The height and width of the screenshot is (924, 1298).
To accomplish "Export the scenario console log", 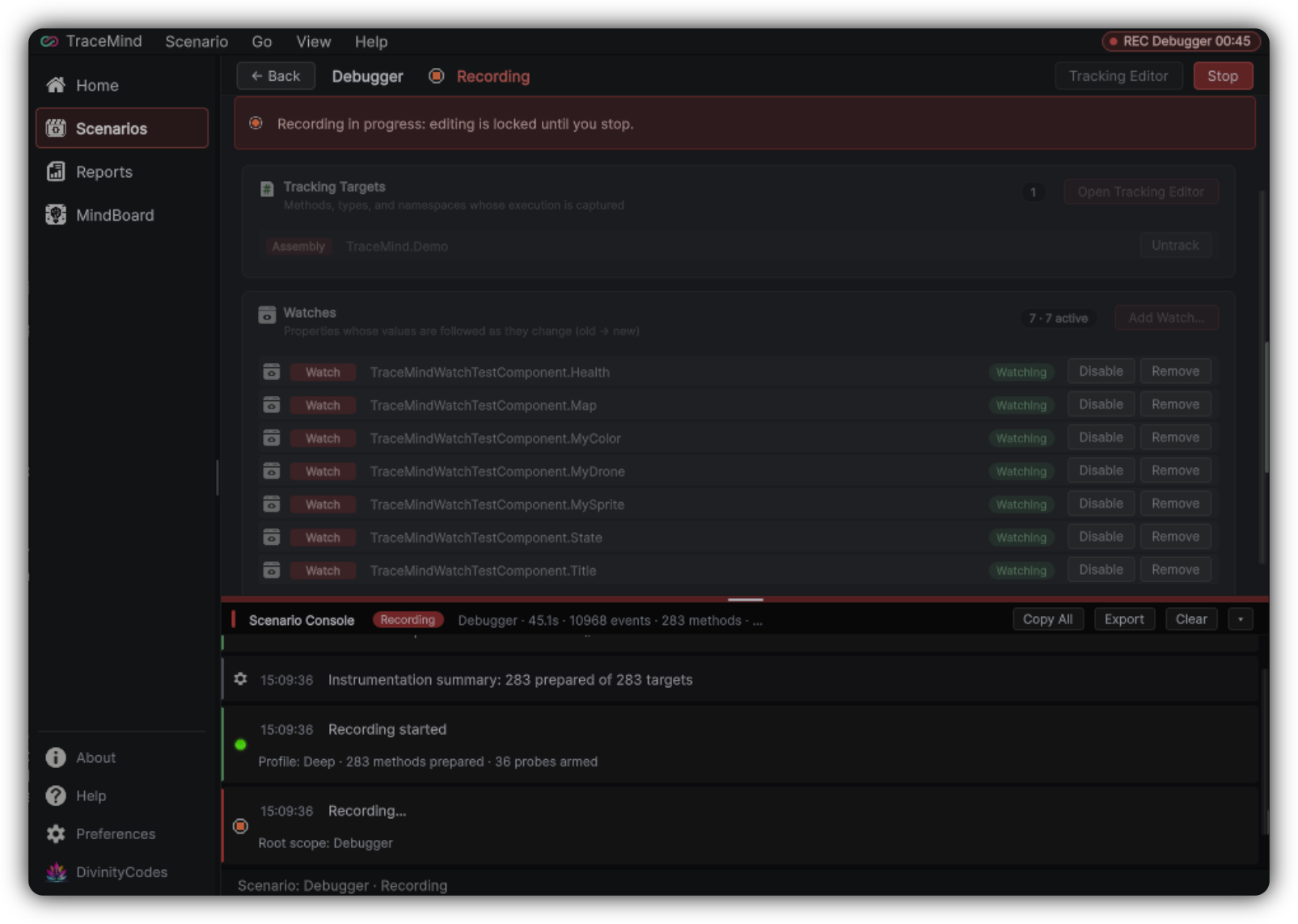I will click(x=1124, y=619).
